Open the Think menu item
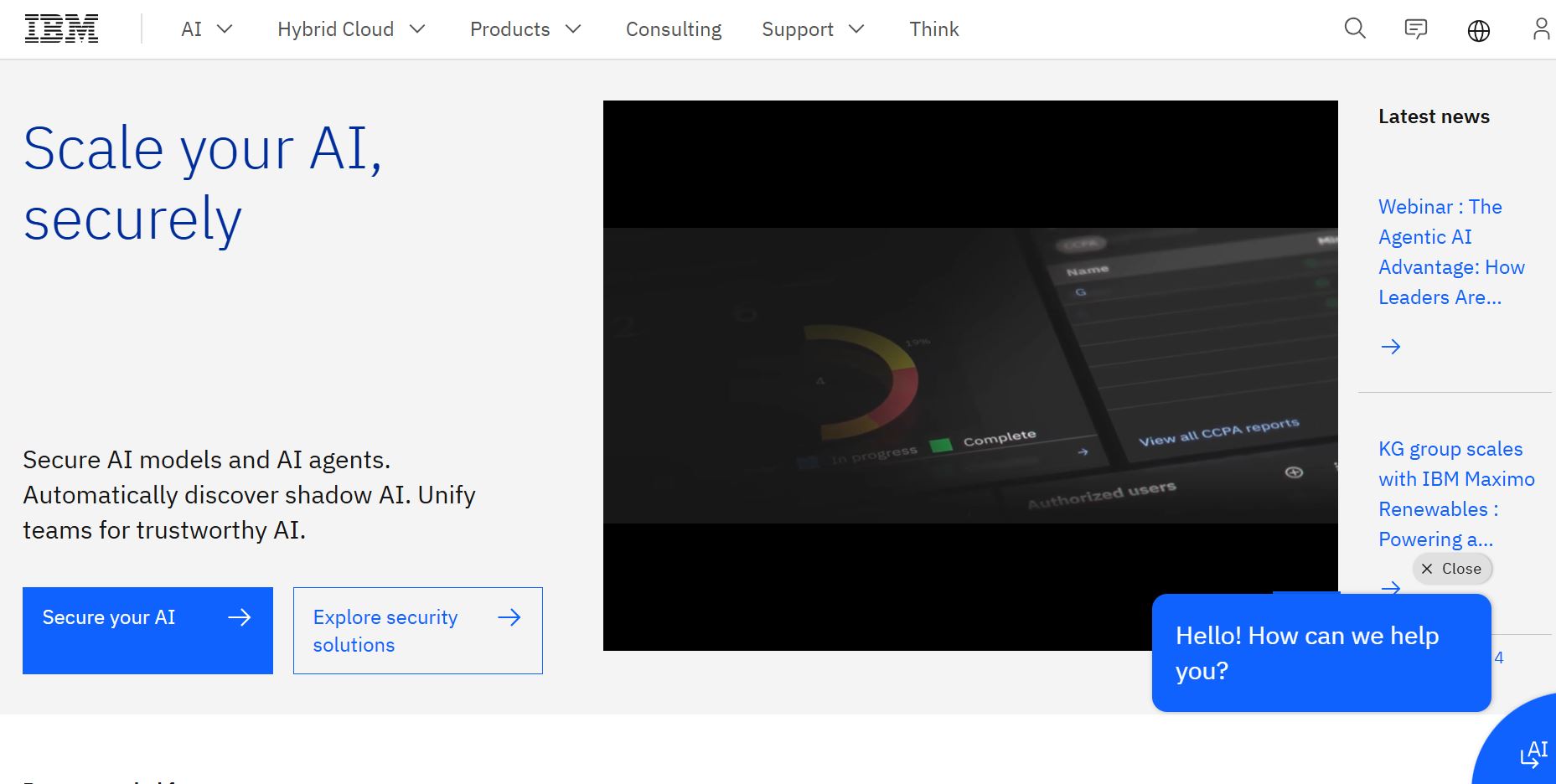Screen dimensions: 1556x784 (x=934, y=29)
